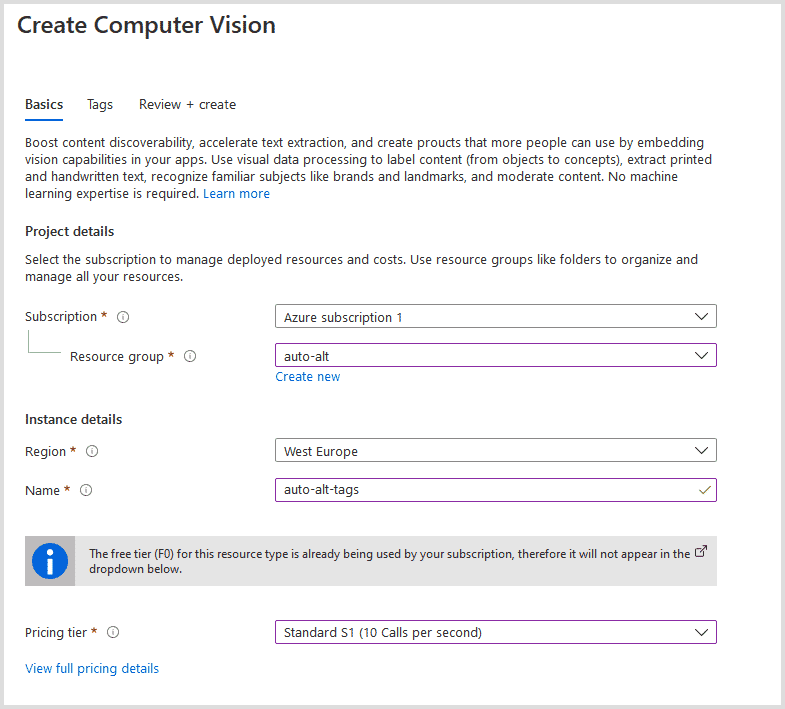Screen dimensions: 785x709
Task: Open the Pricing tier dropdown
Action: (496, 632)
